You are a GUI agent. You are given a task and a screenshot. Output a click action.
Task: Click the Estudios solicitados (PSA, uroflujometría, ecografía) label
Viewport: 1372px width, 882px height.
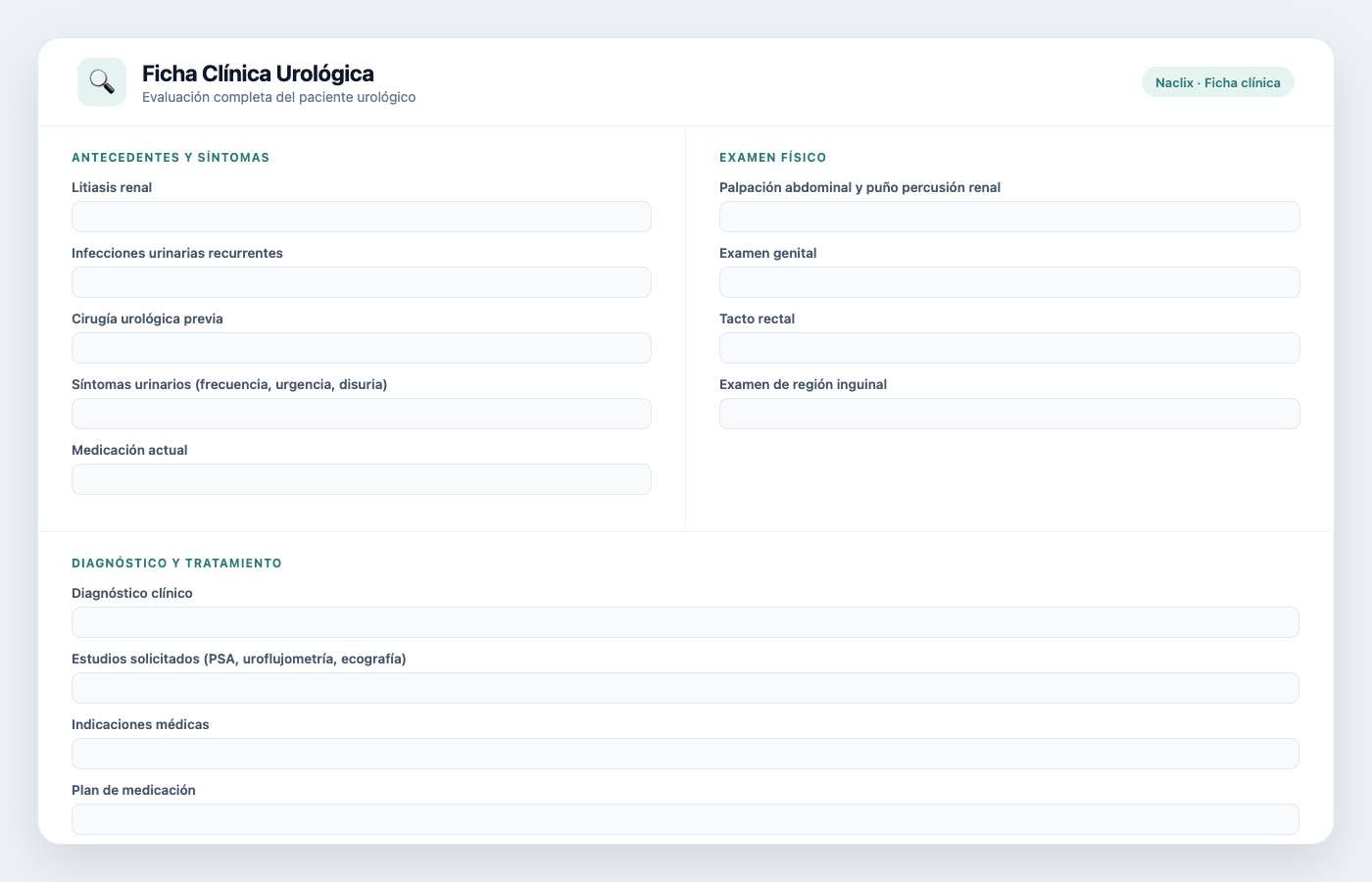[x=239, y=659]
